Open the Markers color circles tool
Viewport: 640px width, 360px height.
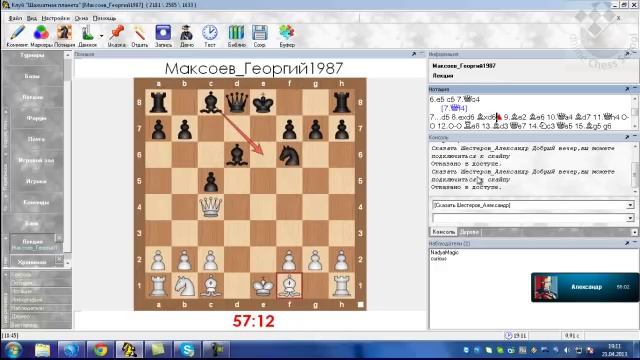click(41, 33)
